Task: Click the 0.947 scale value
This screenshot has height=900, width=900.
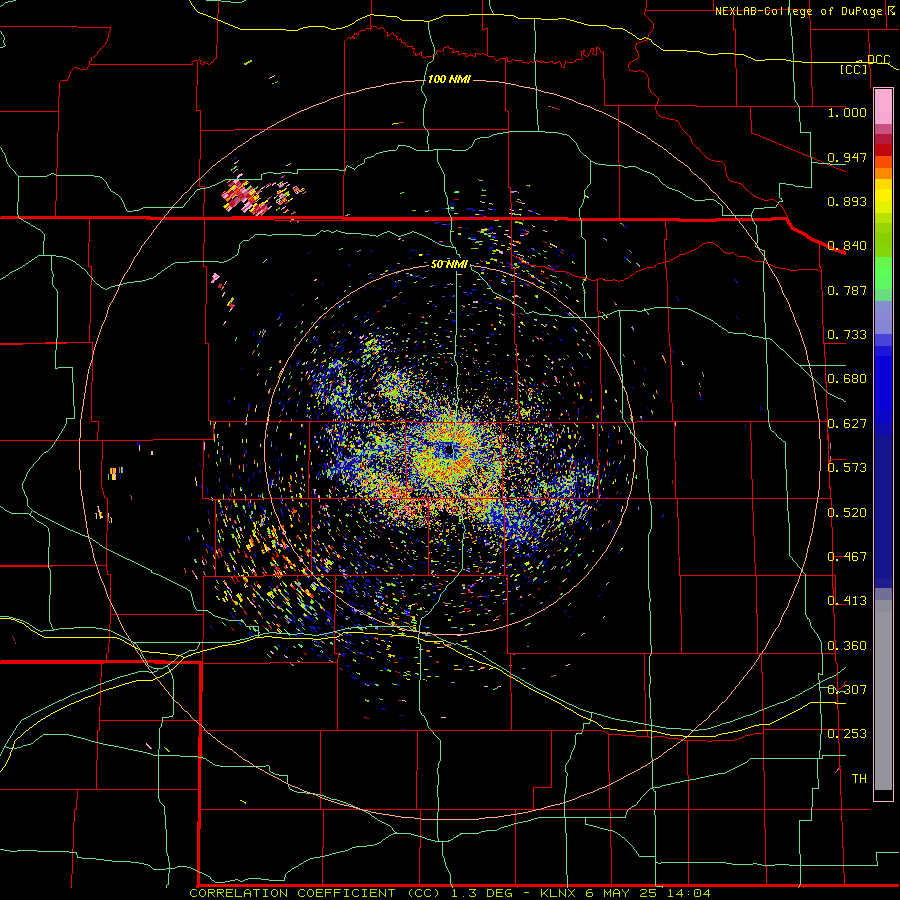Action: click(x=847, y=157)
